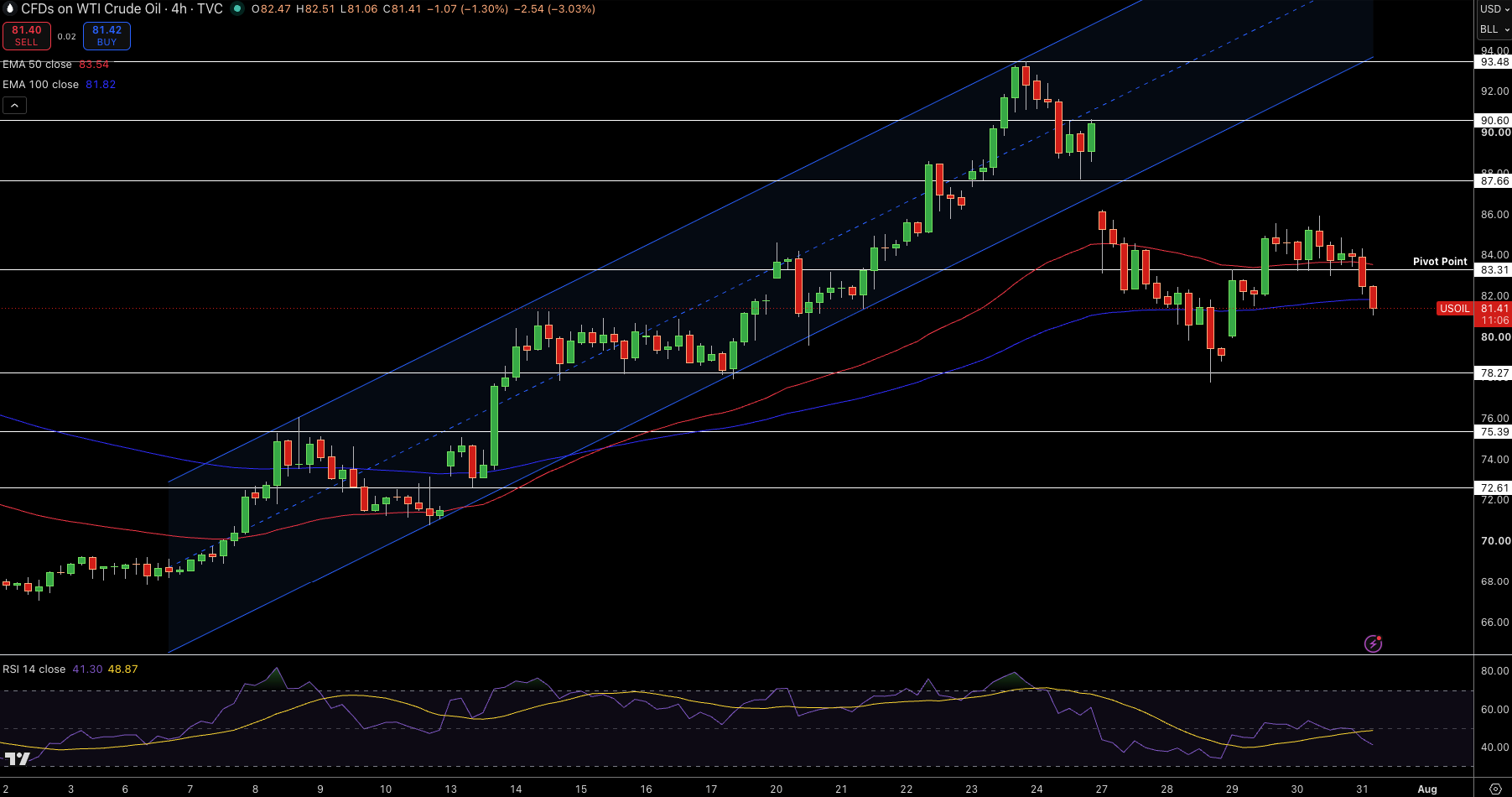Viewport: 1512px width, 797px height.
Task: Click the 0.02 spread value
Action: tap(67, 37)
